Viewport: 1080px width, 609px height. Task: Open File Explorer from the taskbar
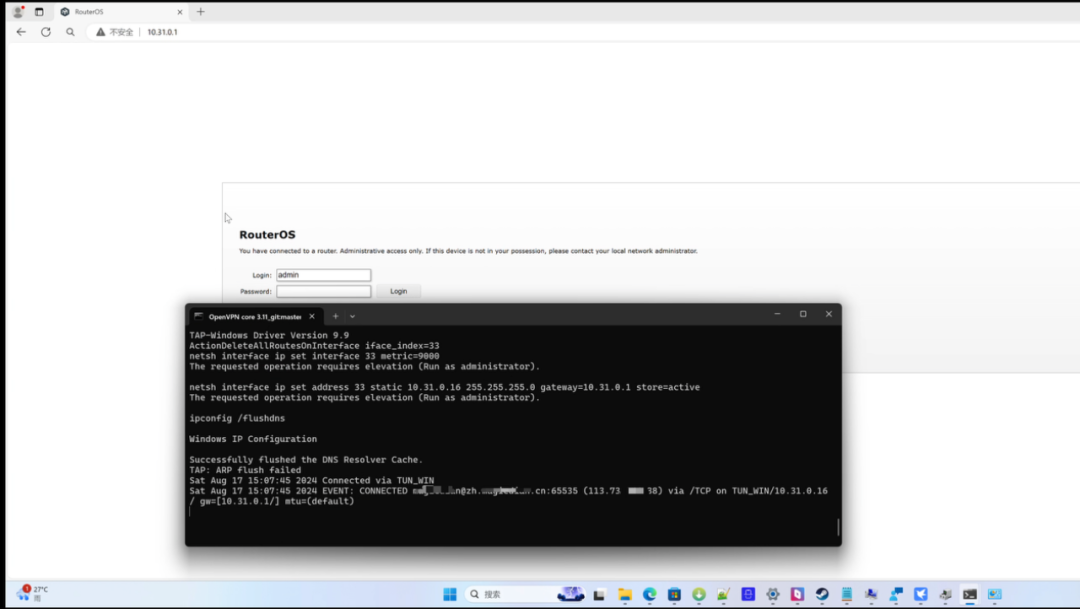[x=623, y=593]
